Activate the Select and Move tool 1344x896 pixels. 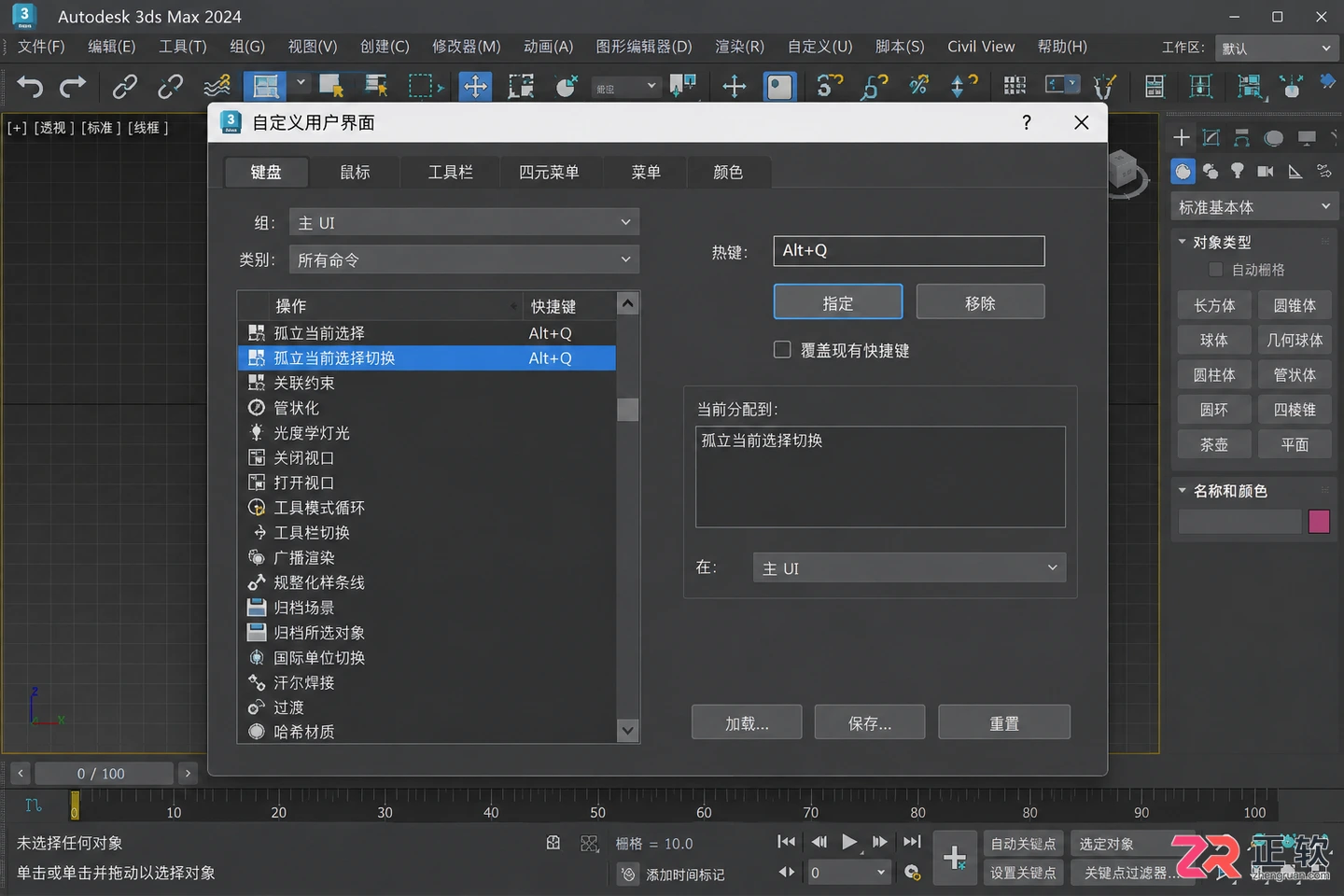coord(475,87)
